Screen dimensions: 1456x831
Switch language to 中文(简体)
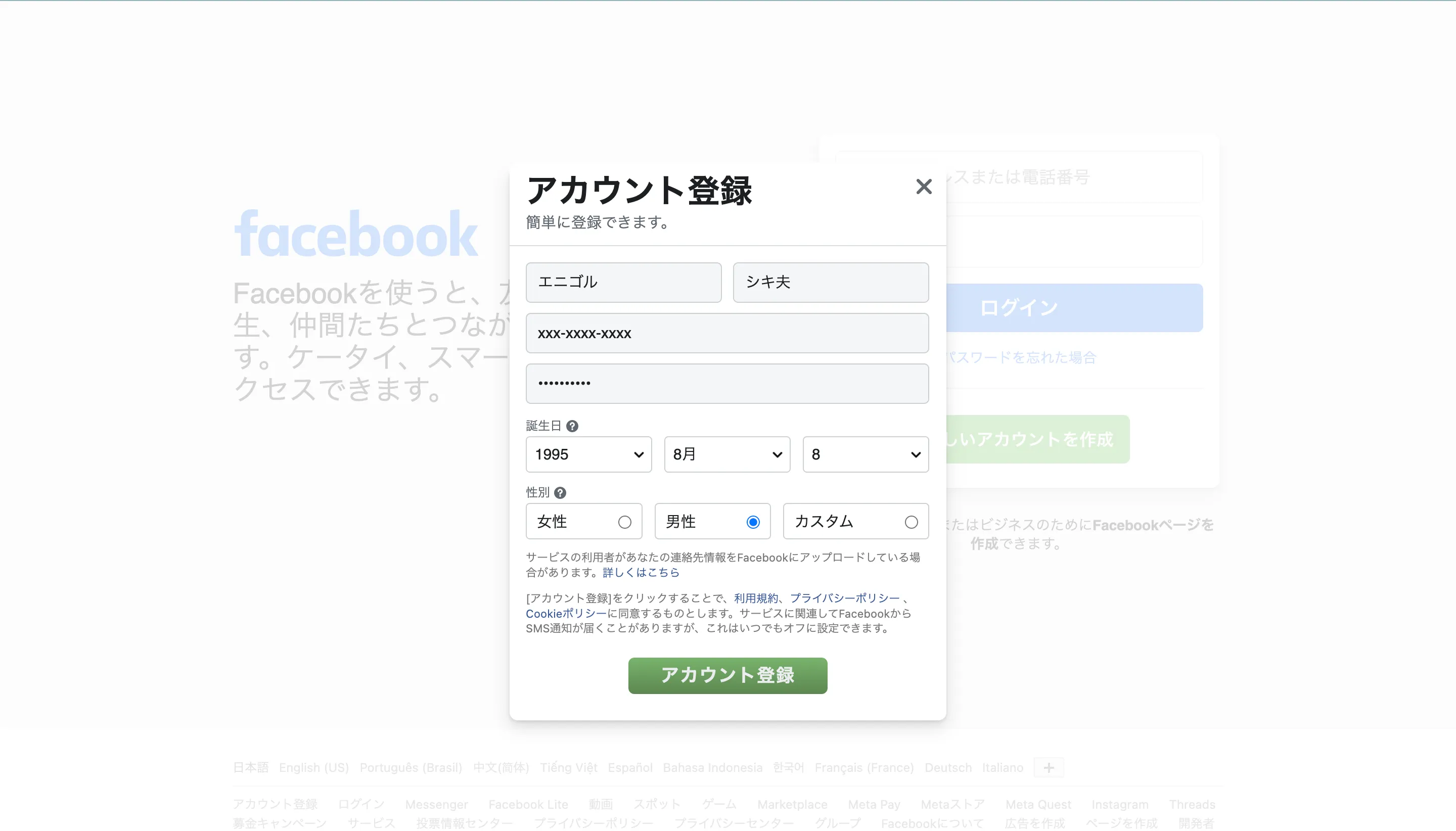(501, 768)
